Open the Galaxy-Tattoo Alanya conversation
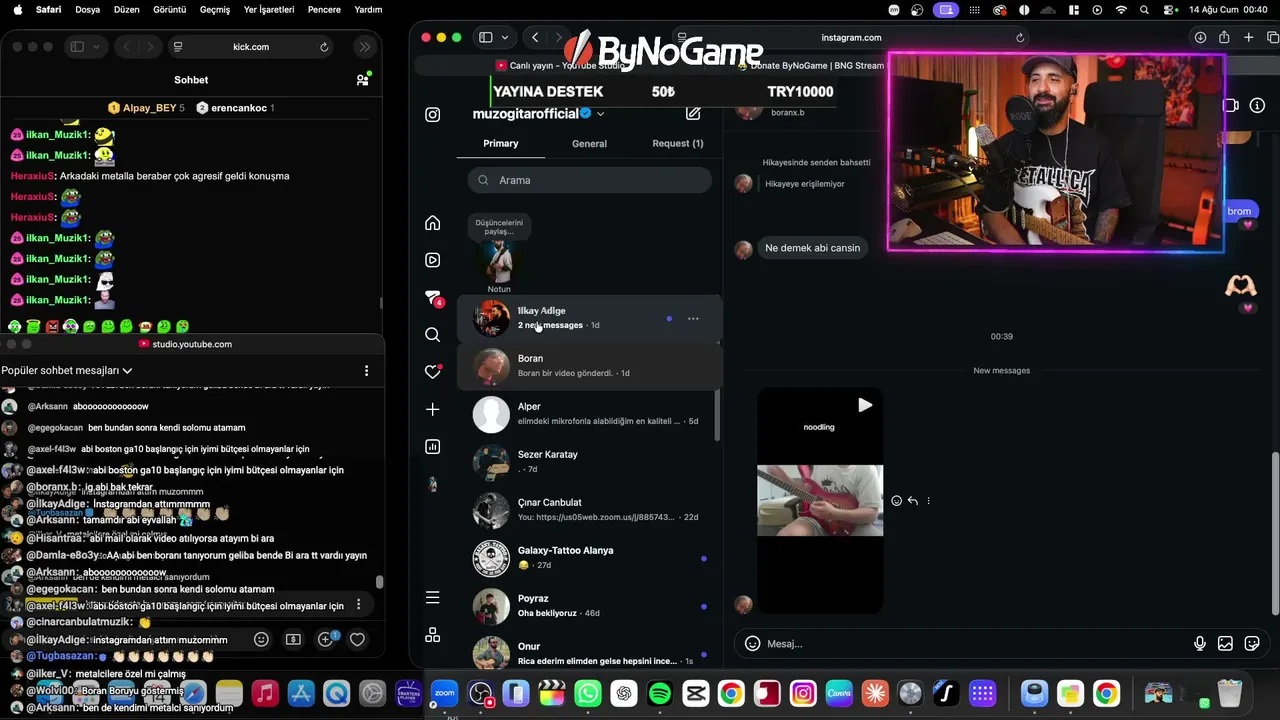 click(589, 558)
